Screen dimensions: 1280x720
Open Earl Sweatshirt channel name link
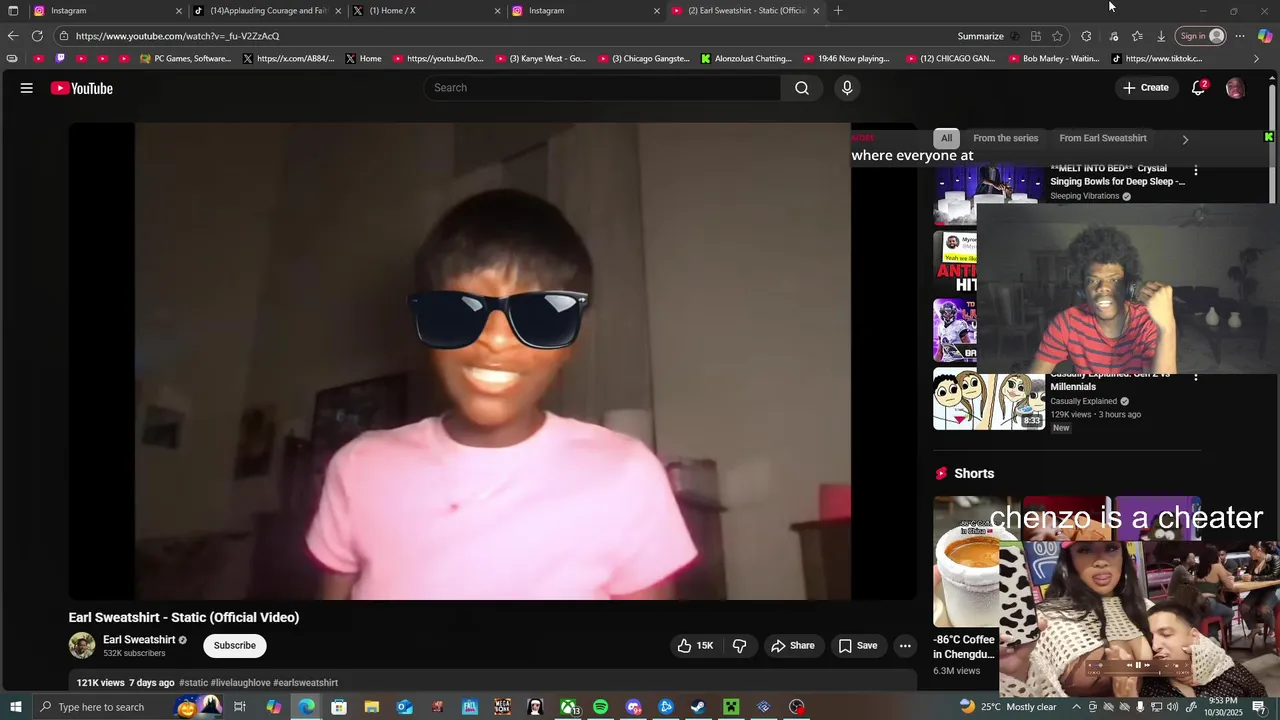[139, 640]
